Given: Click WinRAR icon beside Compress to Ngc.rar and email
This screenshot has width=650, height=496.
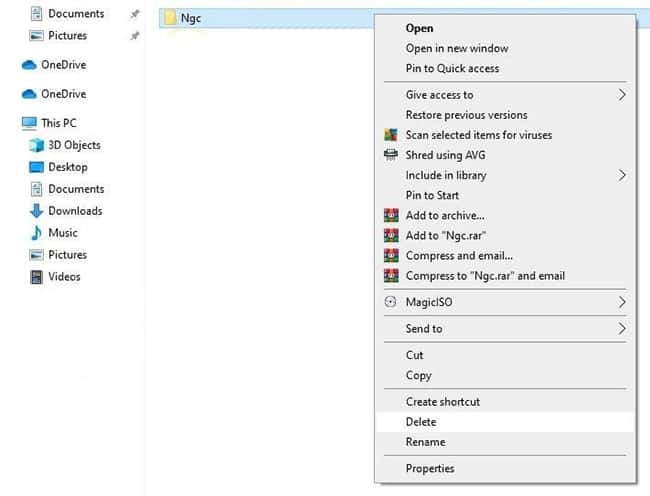Looking at the screenshot, I should (391, 276).
